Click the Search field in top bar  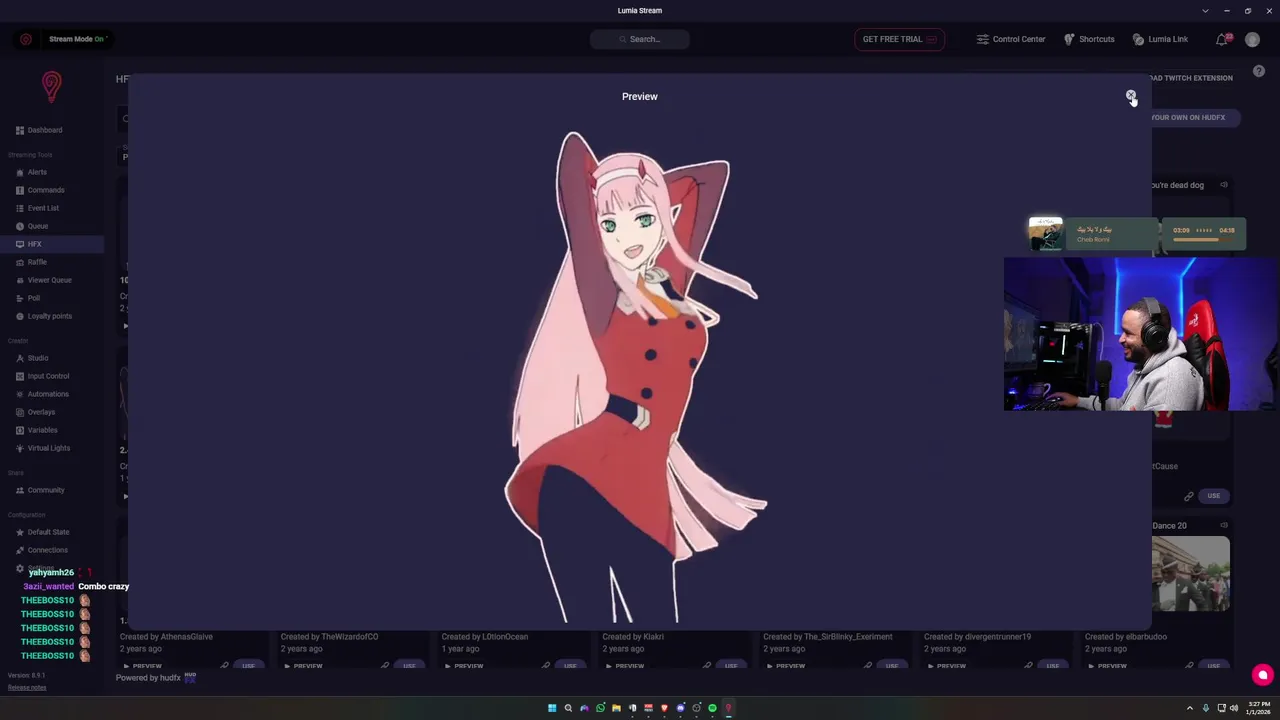(640, 39)
